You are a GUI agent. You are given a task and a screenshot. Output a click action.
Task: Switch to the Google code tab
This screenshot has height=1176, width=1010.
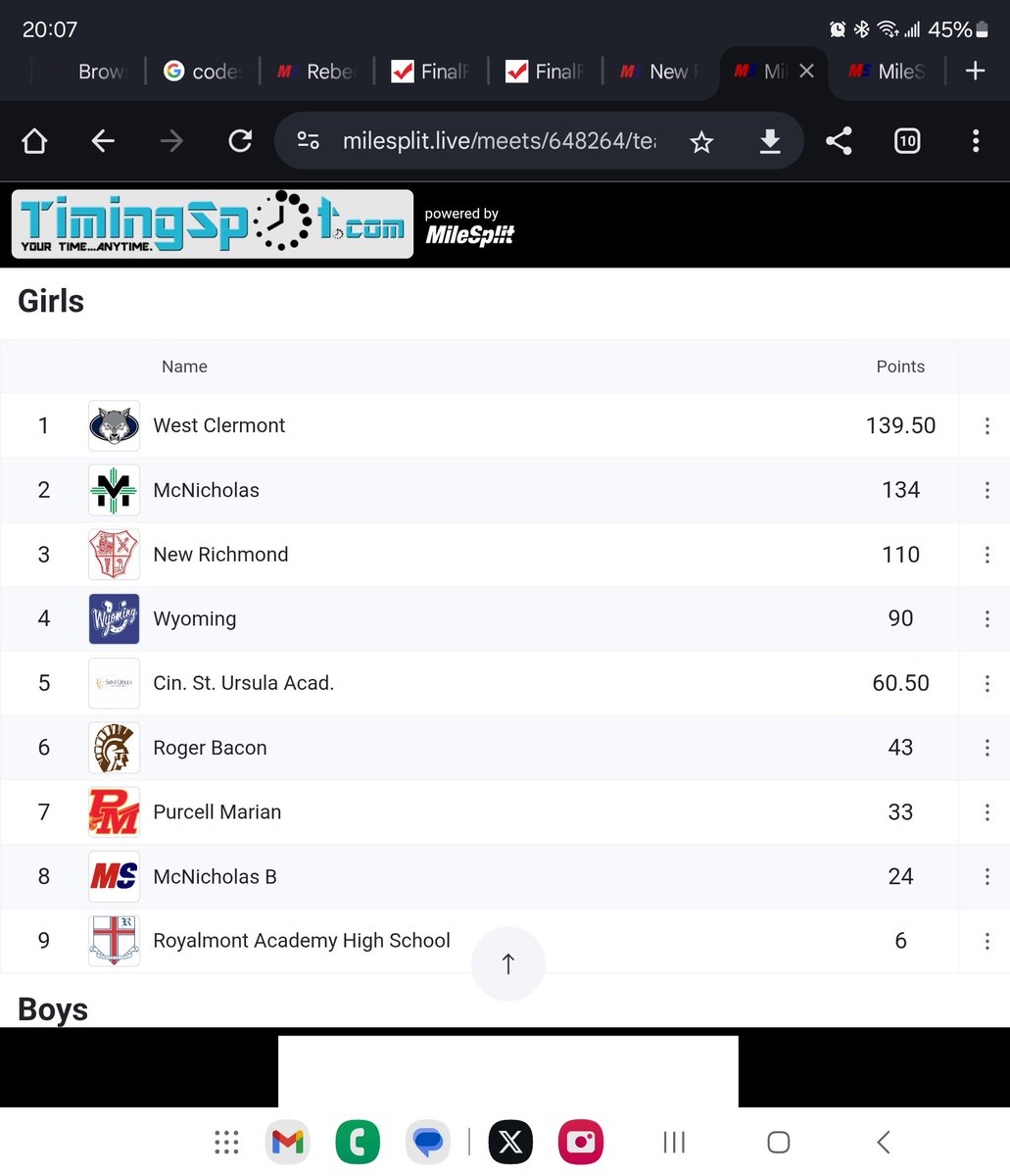pyautogui.click(x=202, y=71)
